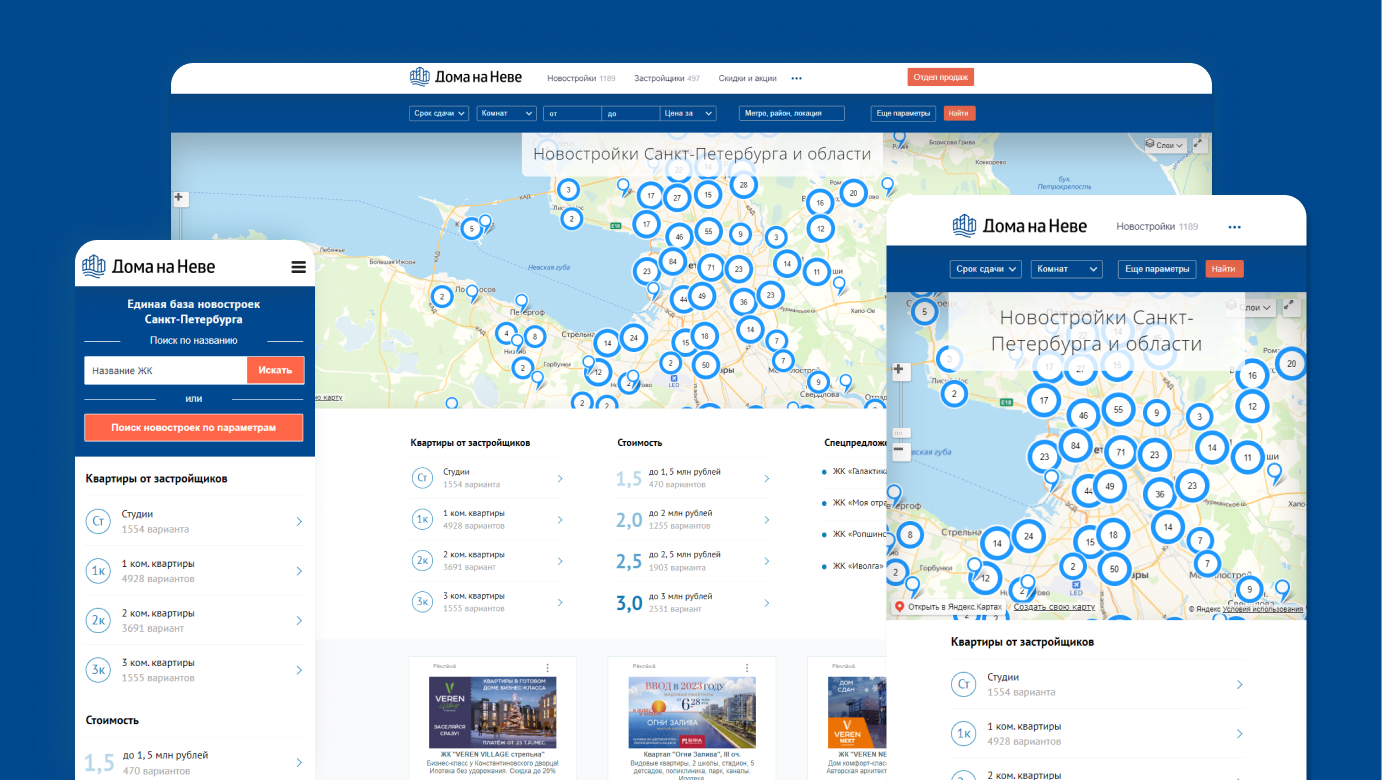
Task: Expand the tablet map to fullscreen
Action: point(1290,307)
